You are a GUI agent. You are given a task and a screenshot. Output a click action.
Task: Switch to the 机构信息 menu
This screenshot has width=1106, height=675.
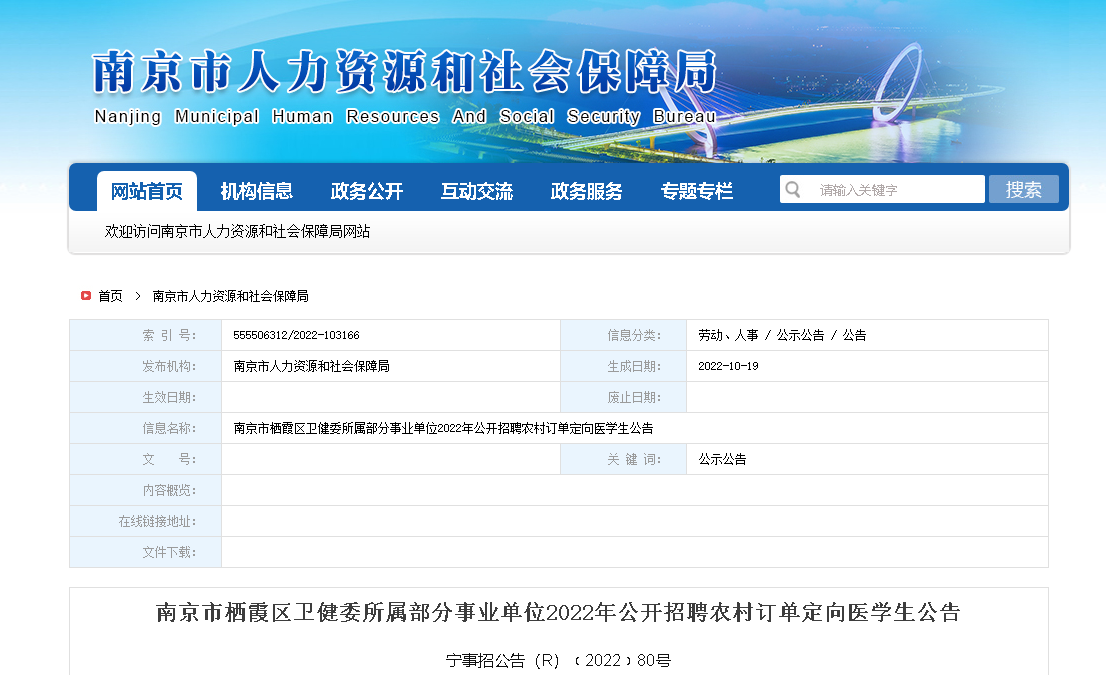click(257, 191)
